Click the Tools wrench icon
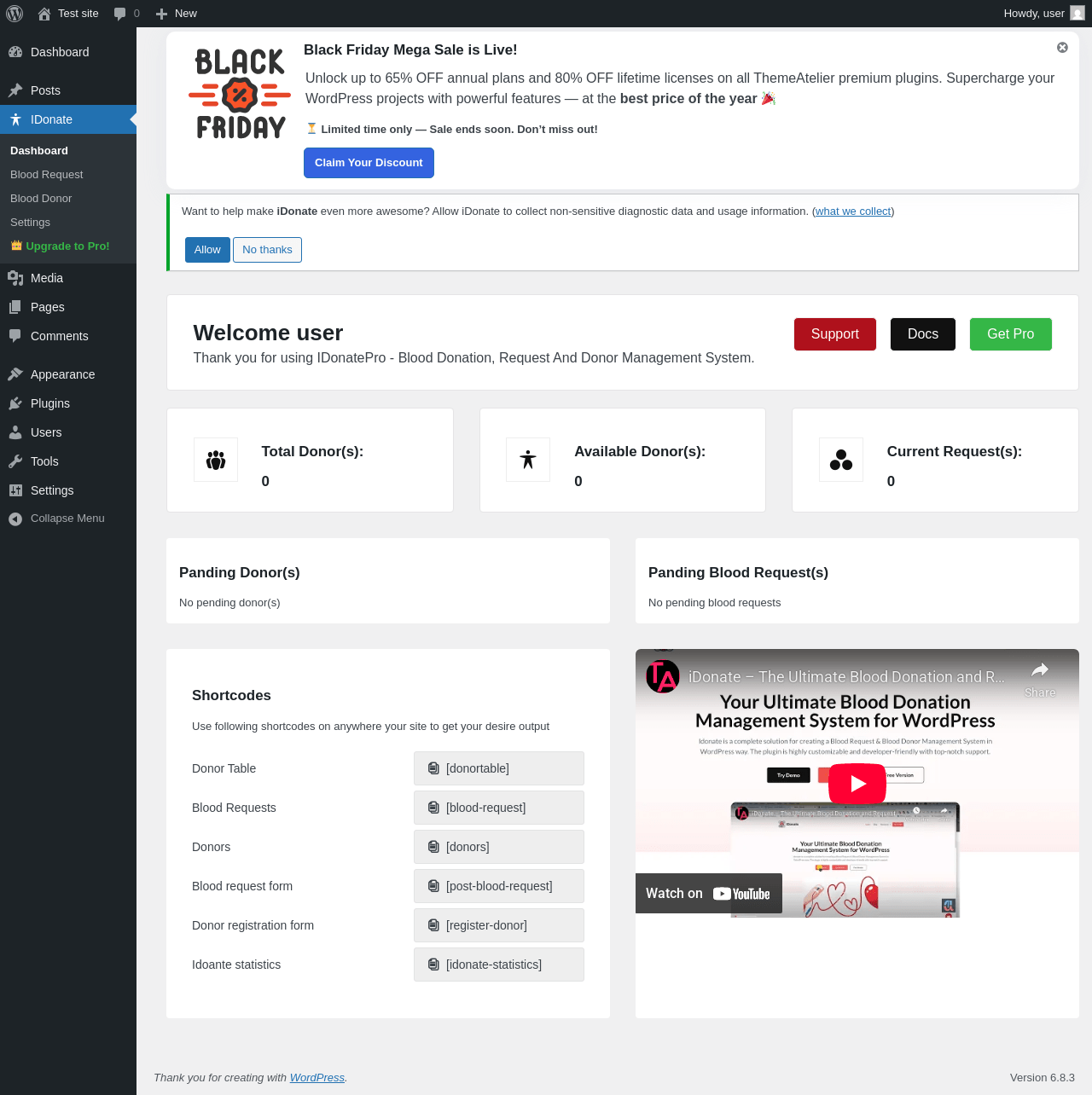Image resolution: width=1092 pixels, height=1095 pixels. tap(15, 461)
